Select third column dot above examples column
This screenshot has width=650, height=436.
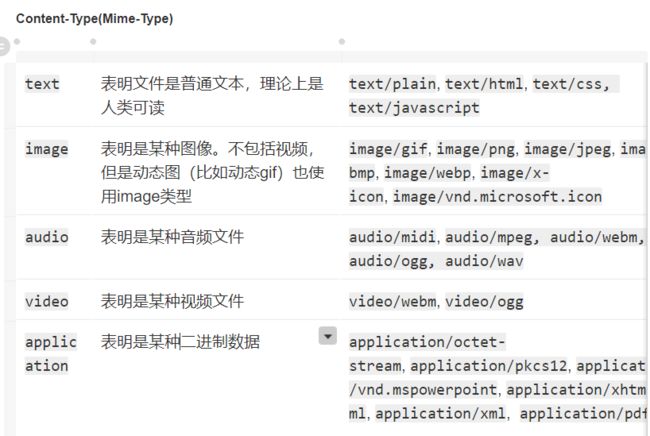pyautogui.click(x=342, y=41)
